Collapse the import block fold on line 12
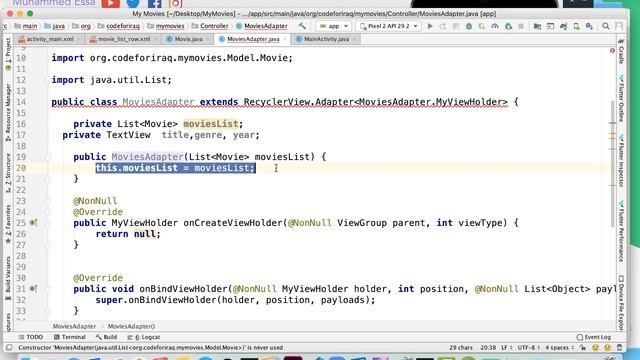The image size is (640, 360). click(48, 80)
